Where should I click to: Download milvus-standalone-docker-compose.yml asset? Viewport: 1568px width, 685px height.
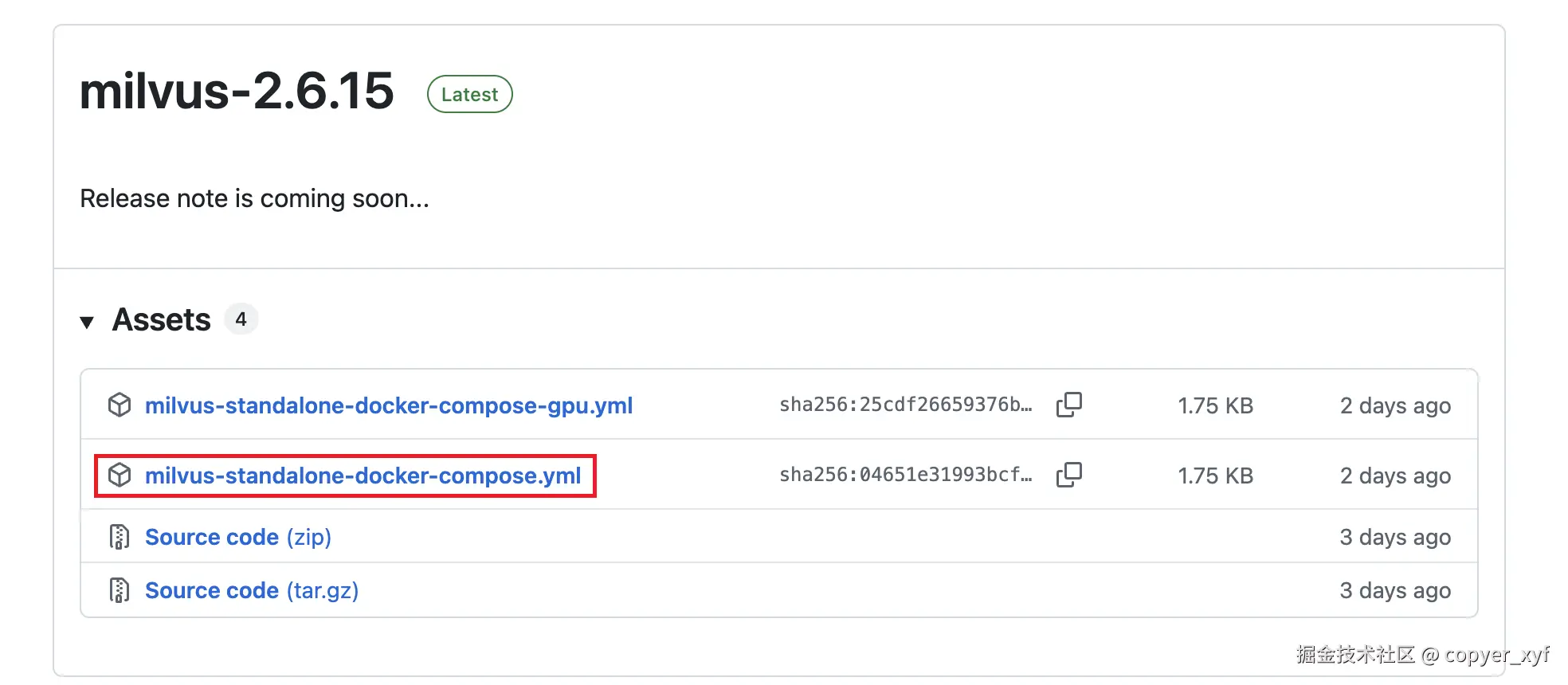[x=363, y=476]
